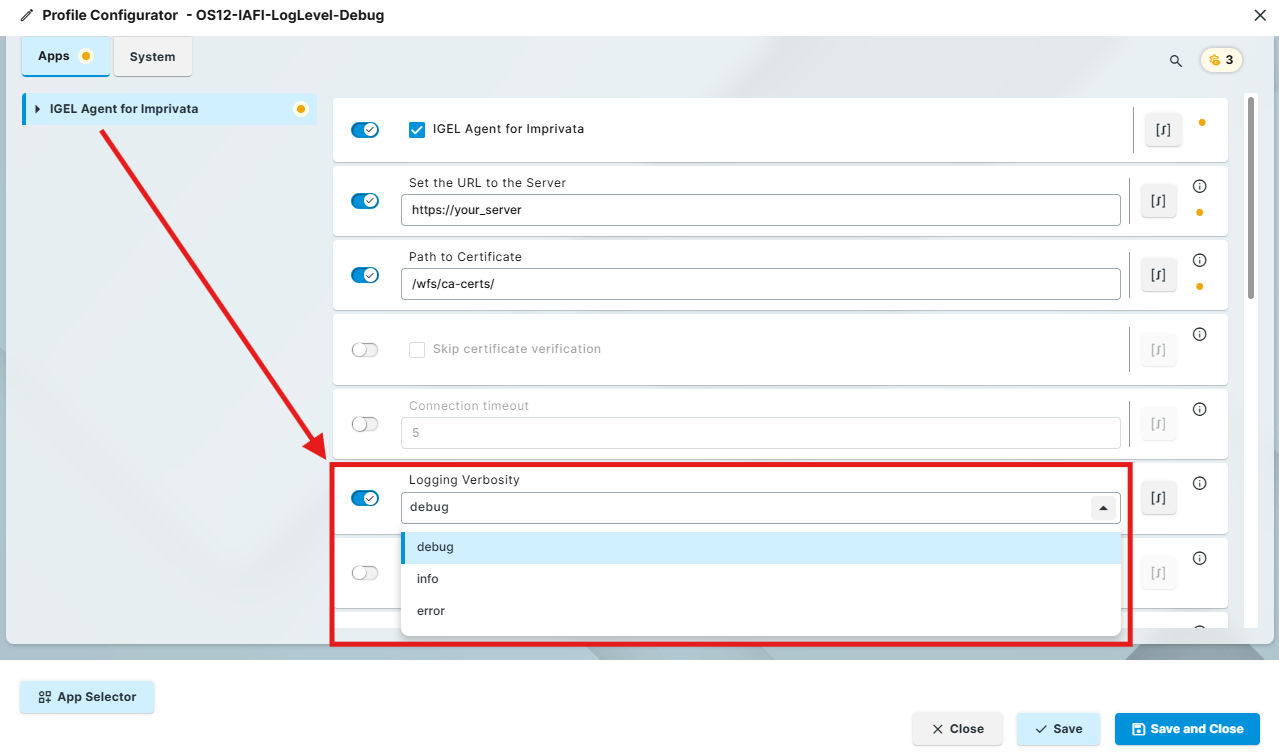Viewport: 1279px width, 755px height.
Task: Open the search in Profile Configurator
Action: [x=1175, y=60]
